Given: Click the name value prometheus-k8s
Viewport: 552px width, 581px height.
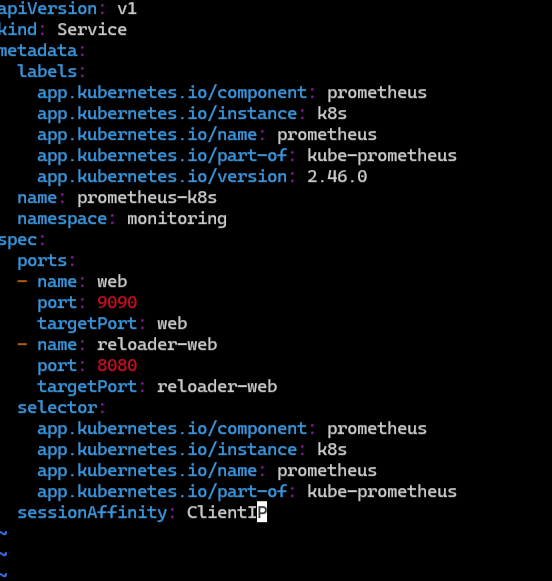Looking at the screenshot, I should pos(147,198).
